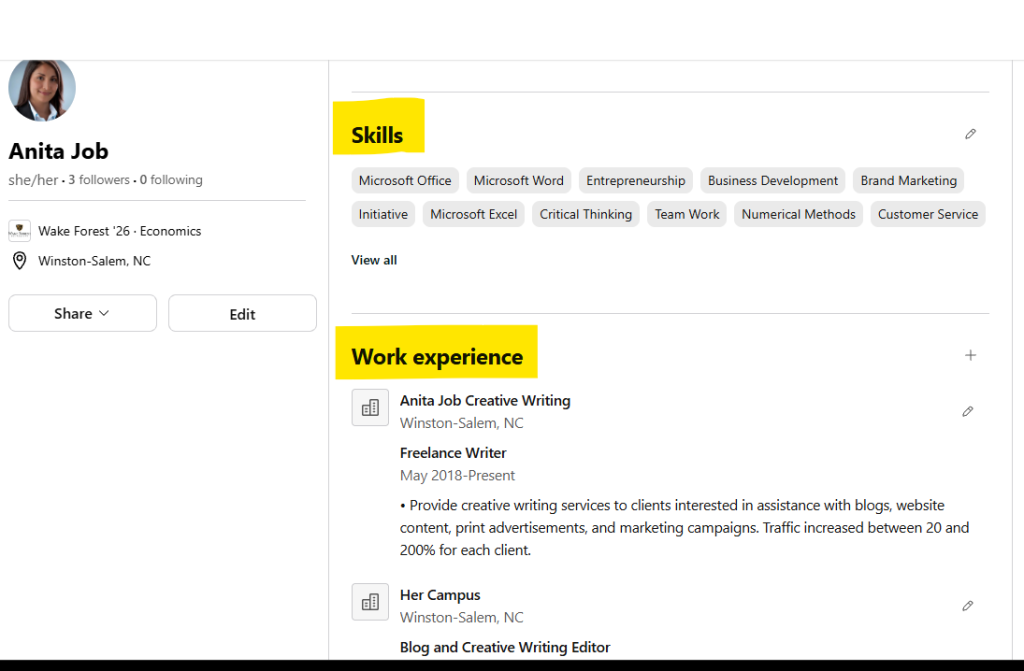Edit the Her Campus work entry

coord(967,605)
